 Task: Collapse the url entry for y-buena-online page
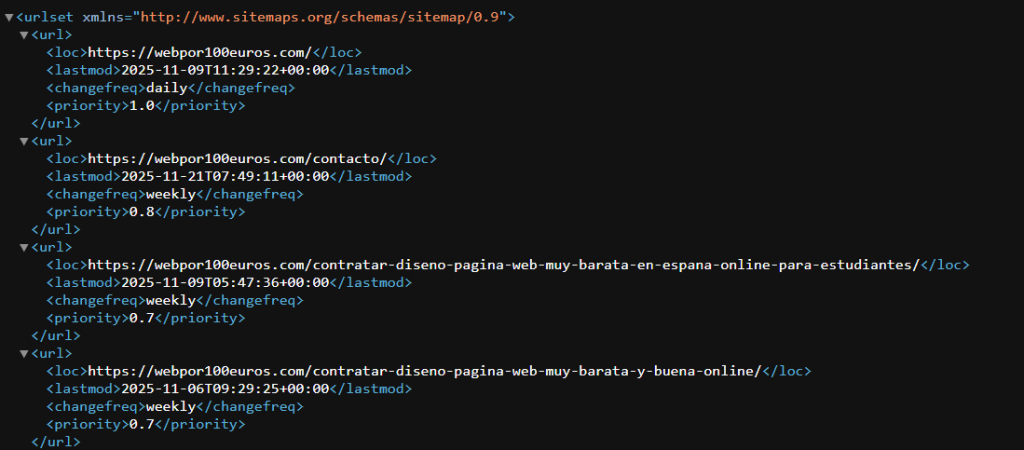point(24,353)
